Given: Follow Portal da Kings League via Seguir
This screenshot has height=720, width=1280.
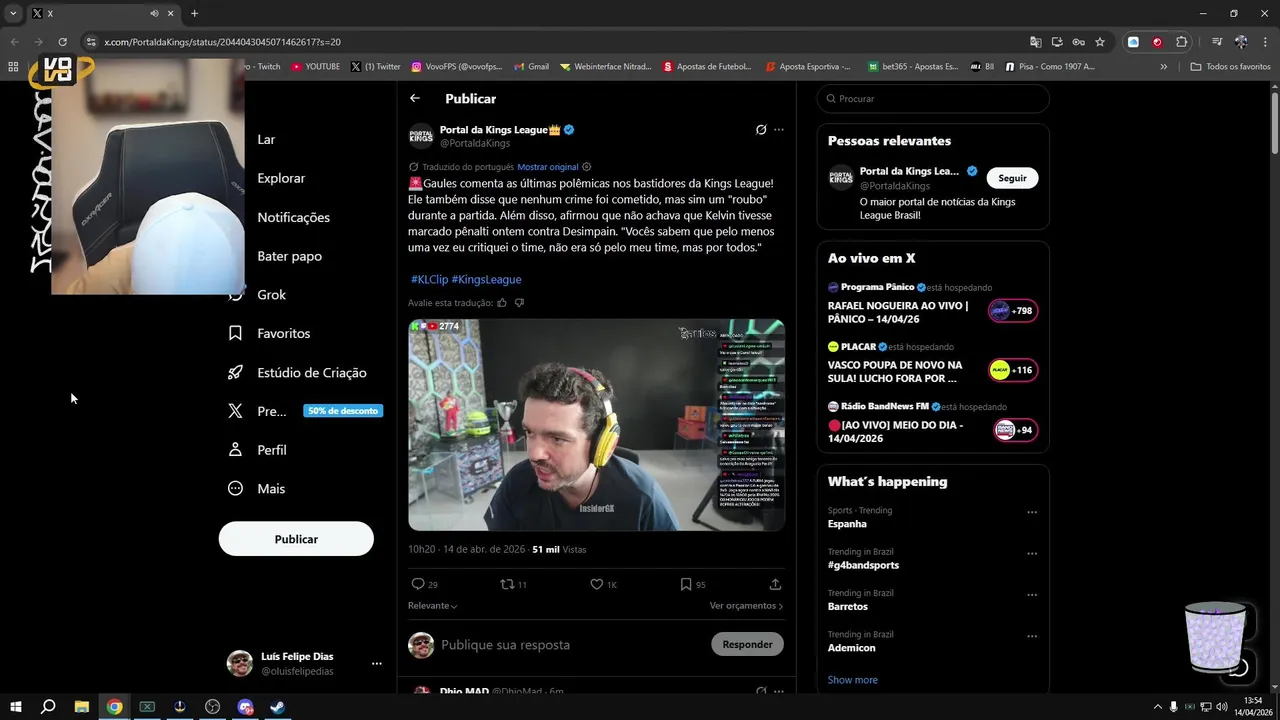Looking at the screenshot, I should coord(1012,178).
